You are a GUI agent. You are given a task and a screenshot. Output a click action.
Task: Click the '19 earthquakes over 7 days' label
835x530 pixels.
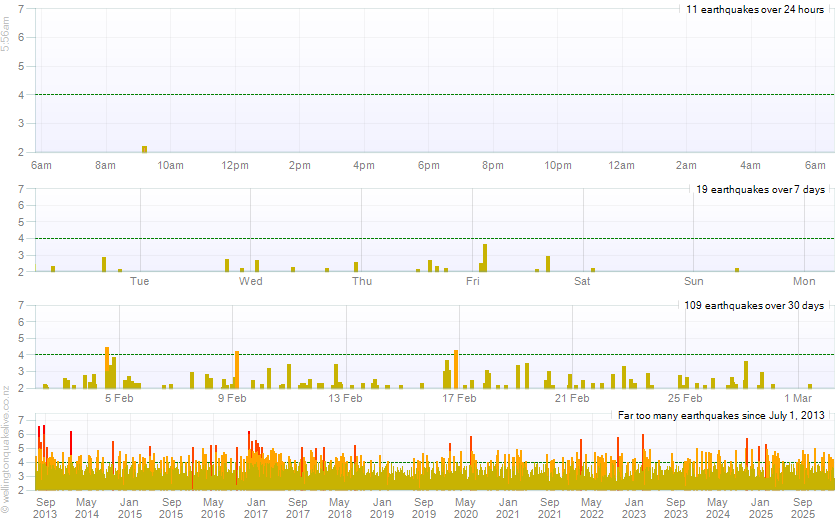[x=760, y=189]
